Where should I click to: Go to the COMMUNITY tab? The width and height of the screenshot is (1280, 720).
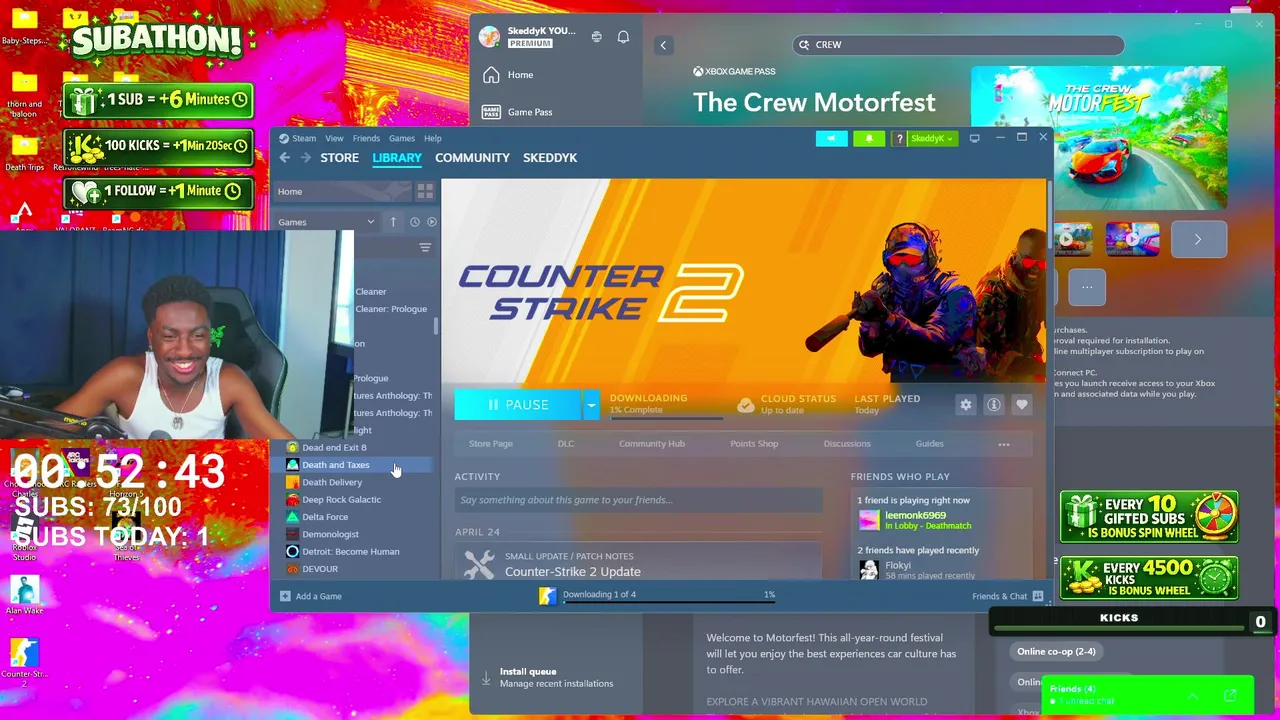472,158
